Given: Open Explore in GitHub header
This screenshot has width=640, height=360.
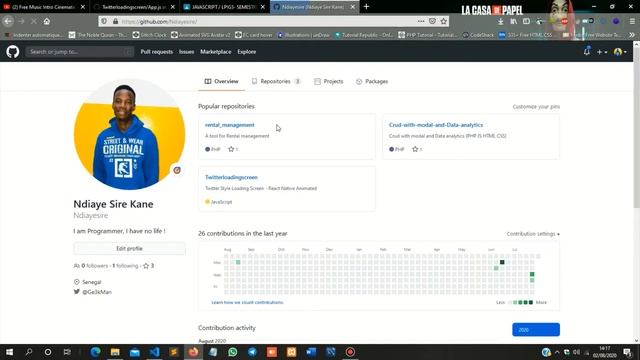Looking at the screenshot, I should click(x=247, y=52).
